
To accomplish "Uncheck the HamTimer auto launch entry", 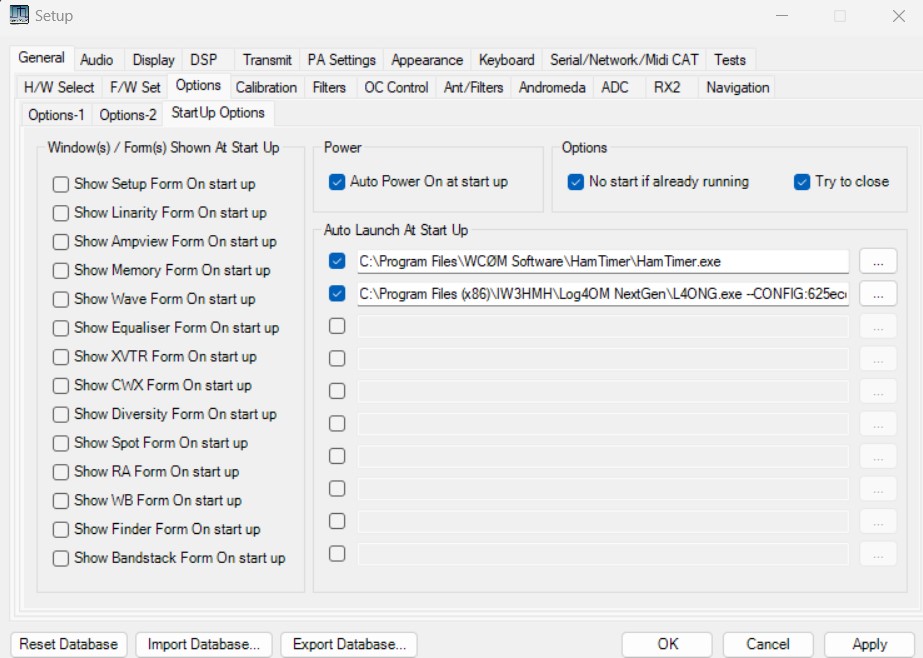I will (x=337, y=262).
